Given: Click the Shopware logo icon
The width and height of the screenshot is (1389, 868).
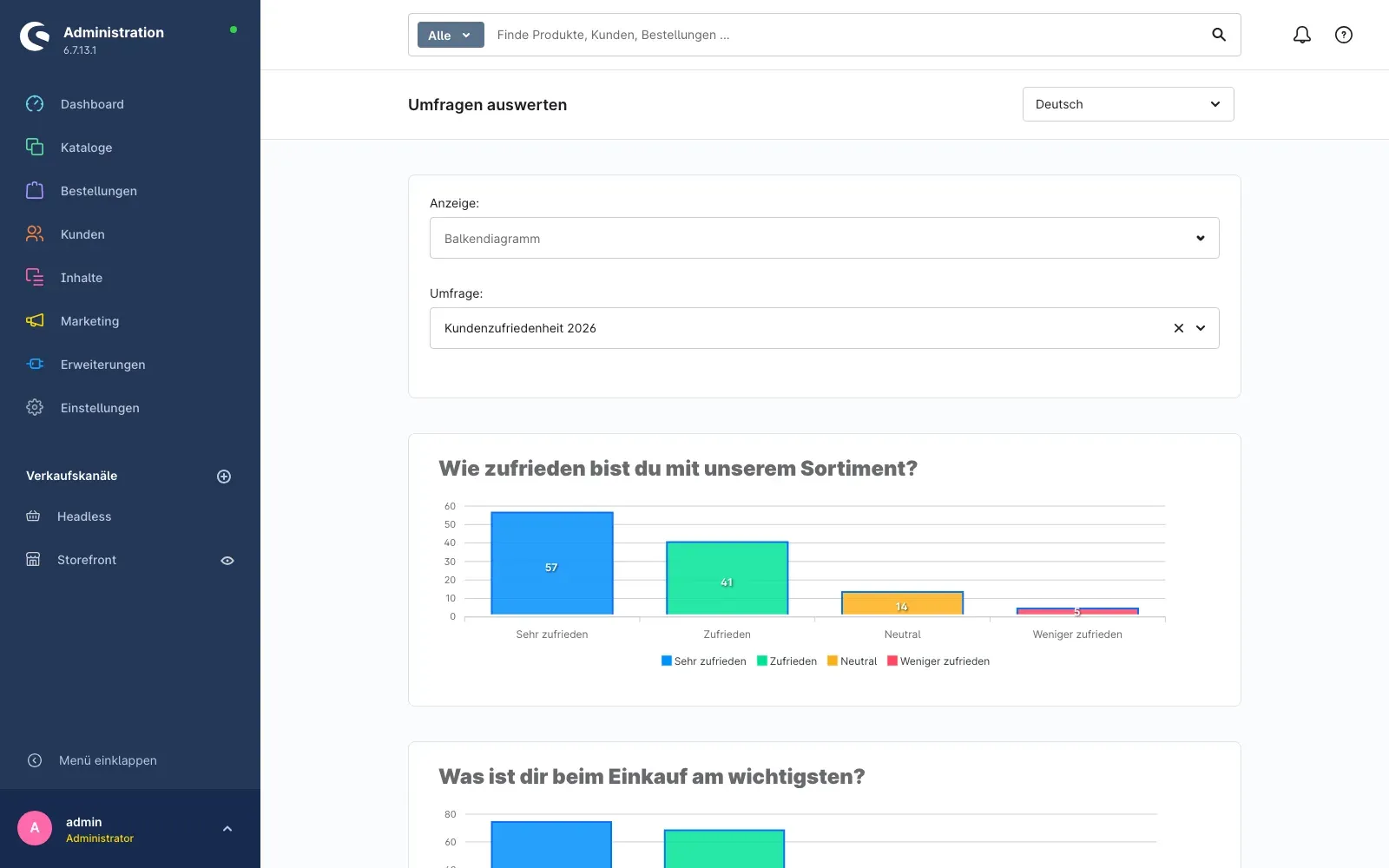Looking at the screenshot, I should coord(35,36).
